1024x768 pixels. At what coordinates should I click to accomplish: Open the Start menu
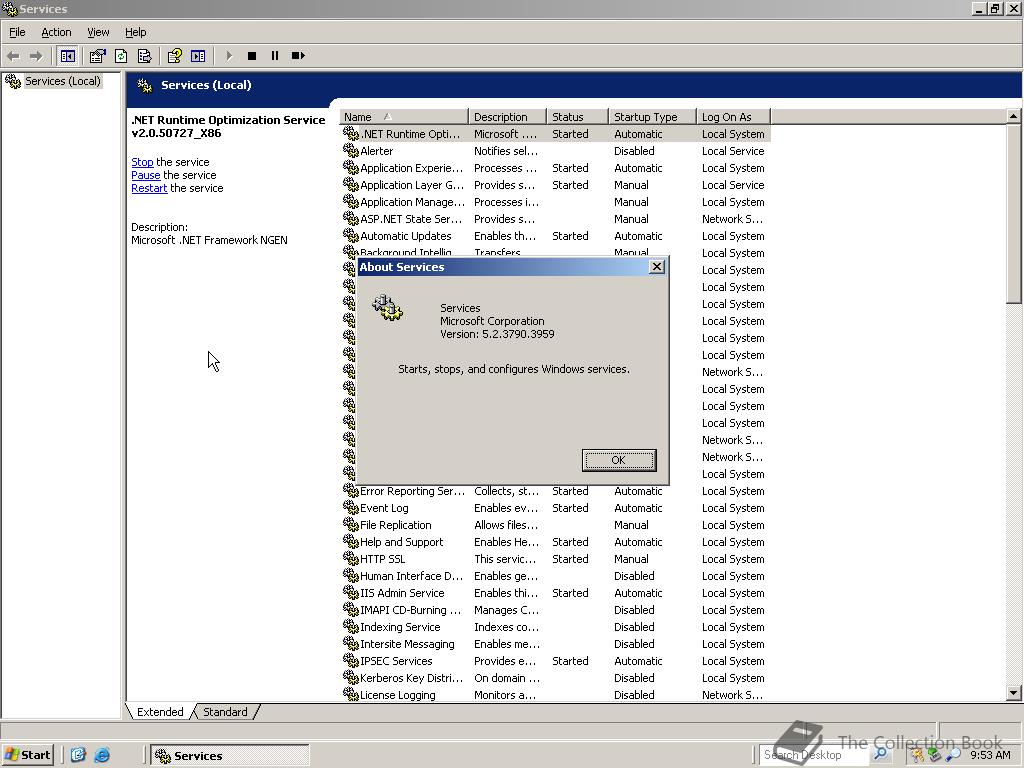[x=28, y=755]
